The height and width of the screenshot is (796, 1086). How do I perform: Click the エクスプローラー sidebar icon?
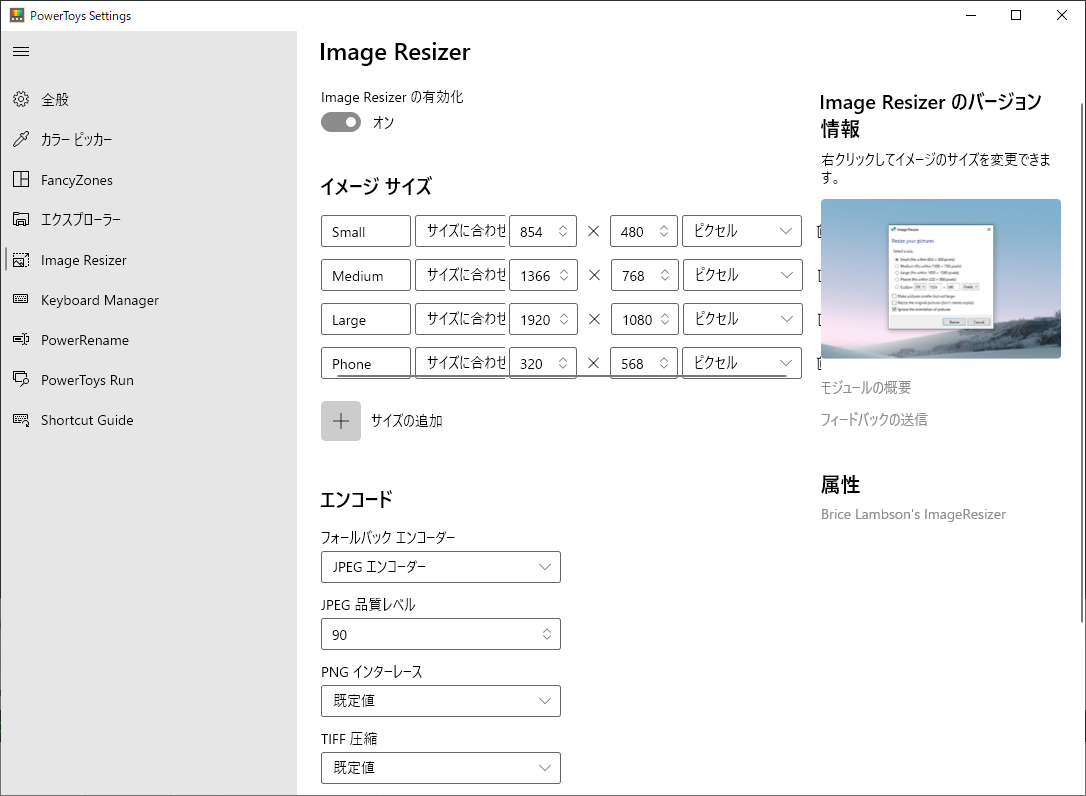pos(21,220)
